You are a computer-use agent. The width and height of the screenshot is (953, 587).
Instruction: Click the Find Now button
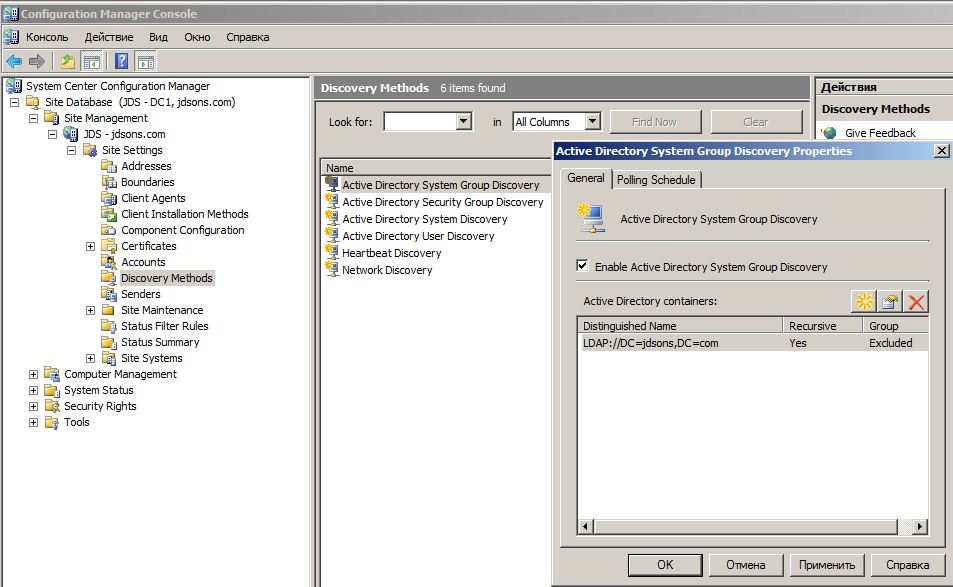click(655, 122)
